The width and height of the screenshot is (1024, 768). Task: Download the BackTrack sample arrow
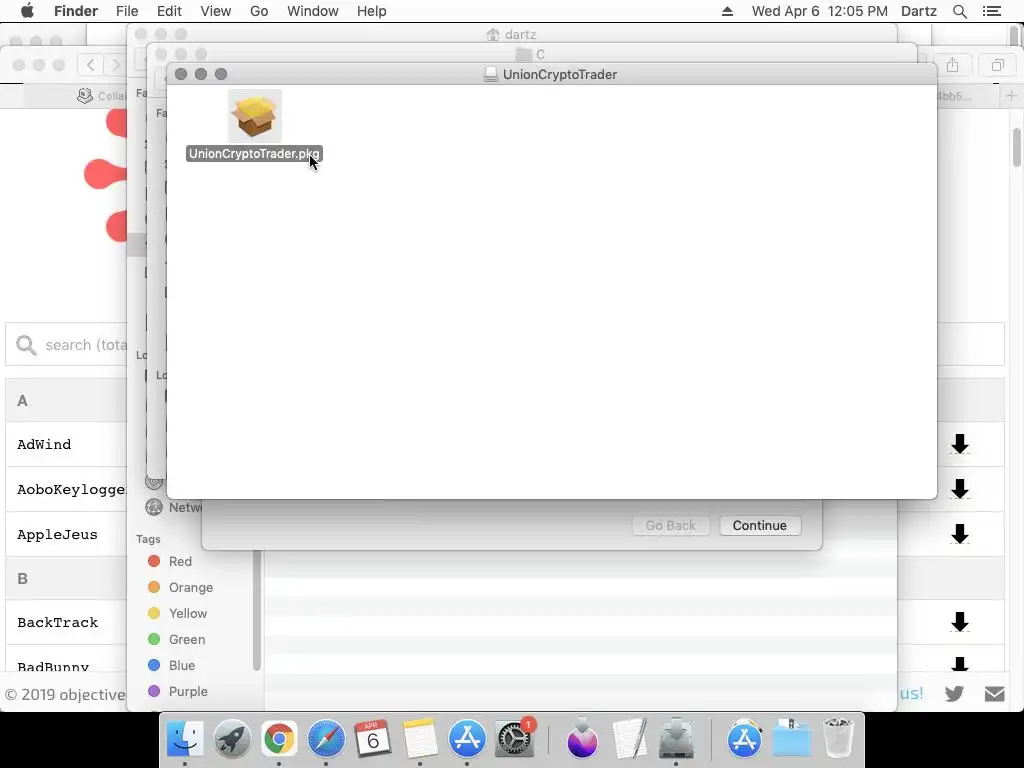coord(959,623)
